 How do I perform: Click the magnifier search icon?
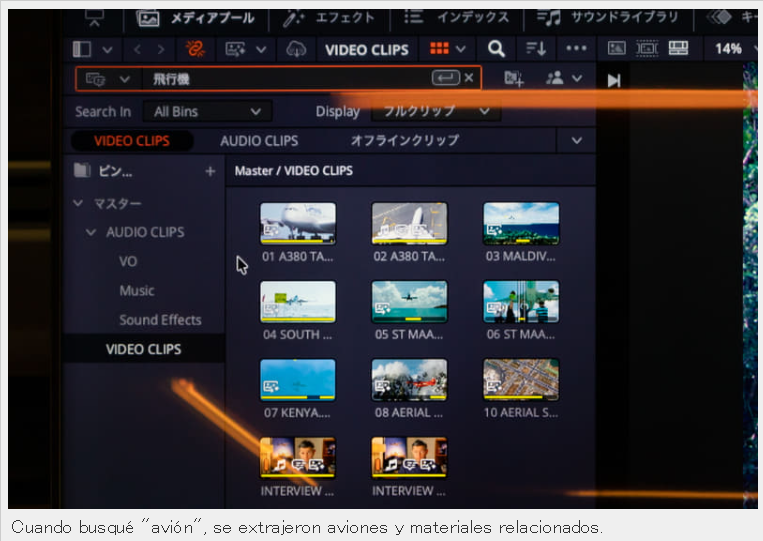click(496, 48)
